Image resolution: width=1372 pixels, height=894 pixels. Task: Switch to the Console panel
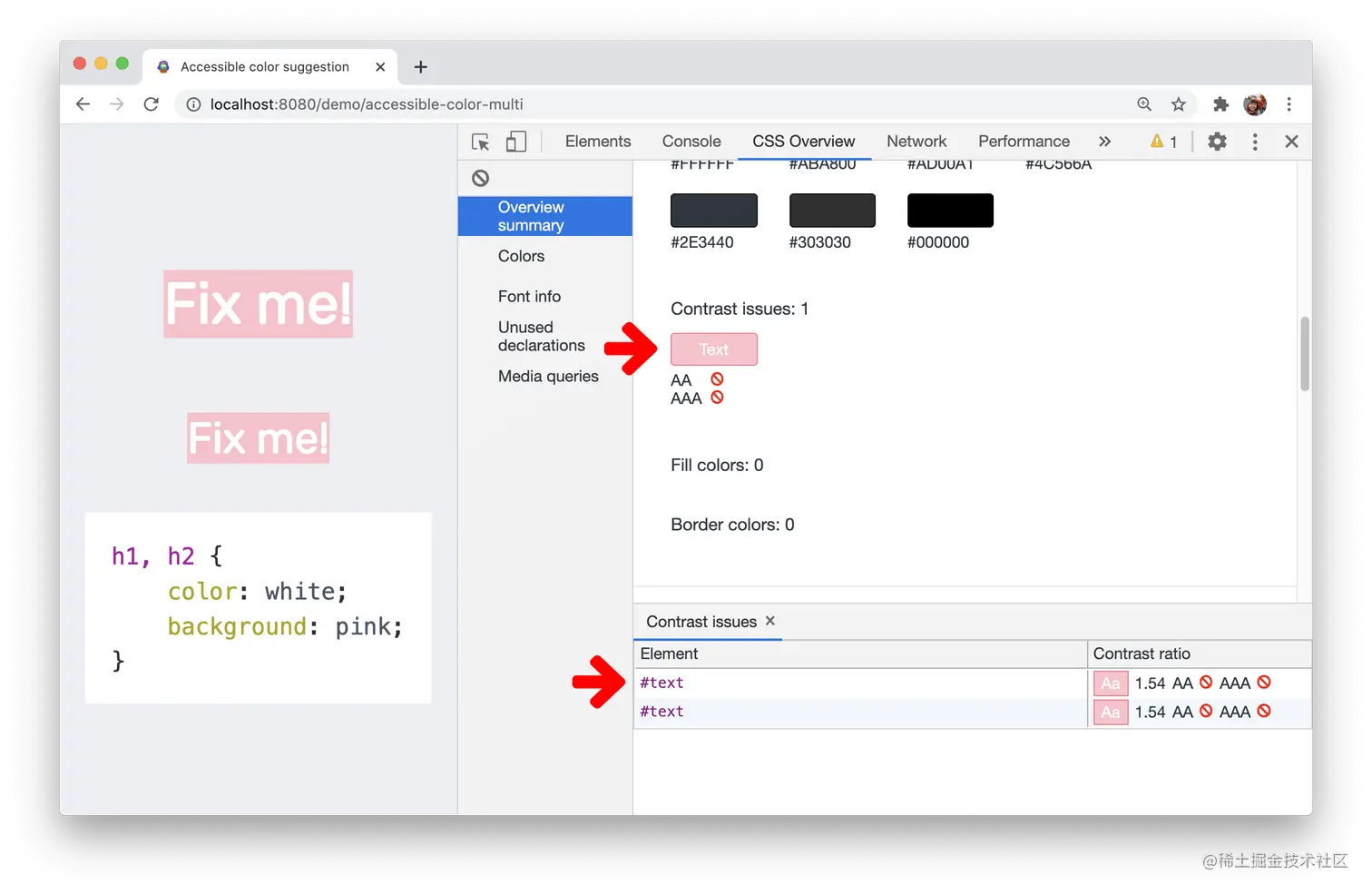coord(691,142)
